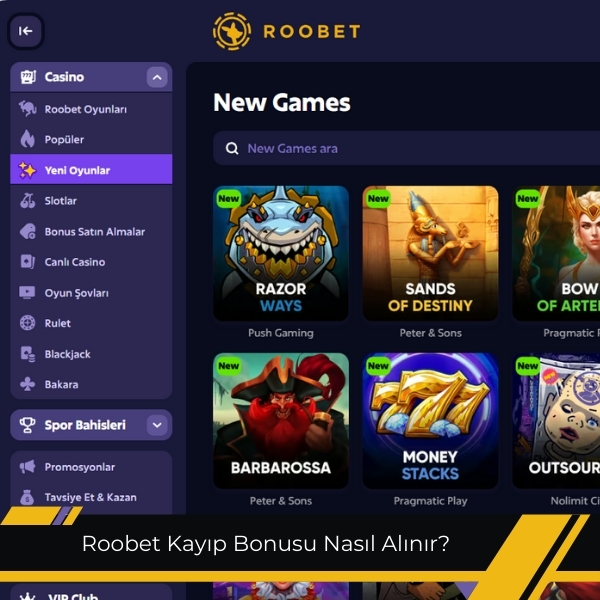Select the Popüler flame icon
Screen dimensions: 600x600
coord(27,139)
